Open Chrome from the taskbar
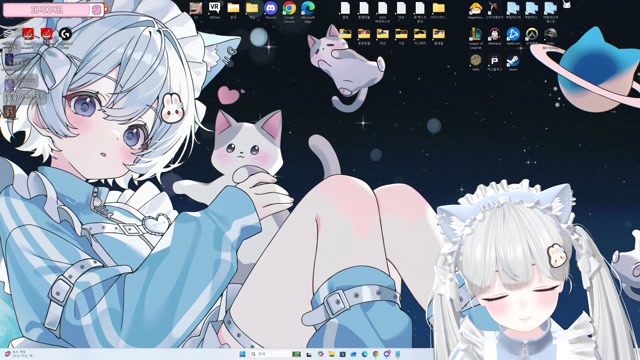This screenshot has width=640, height=360. pyautogui.click(x=376, y=354)
